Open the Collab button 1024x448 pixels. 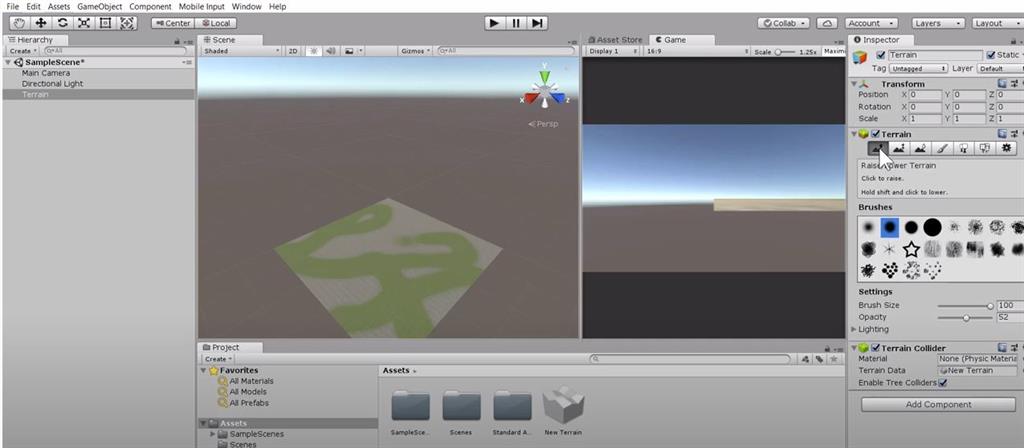pos(784,23)
